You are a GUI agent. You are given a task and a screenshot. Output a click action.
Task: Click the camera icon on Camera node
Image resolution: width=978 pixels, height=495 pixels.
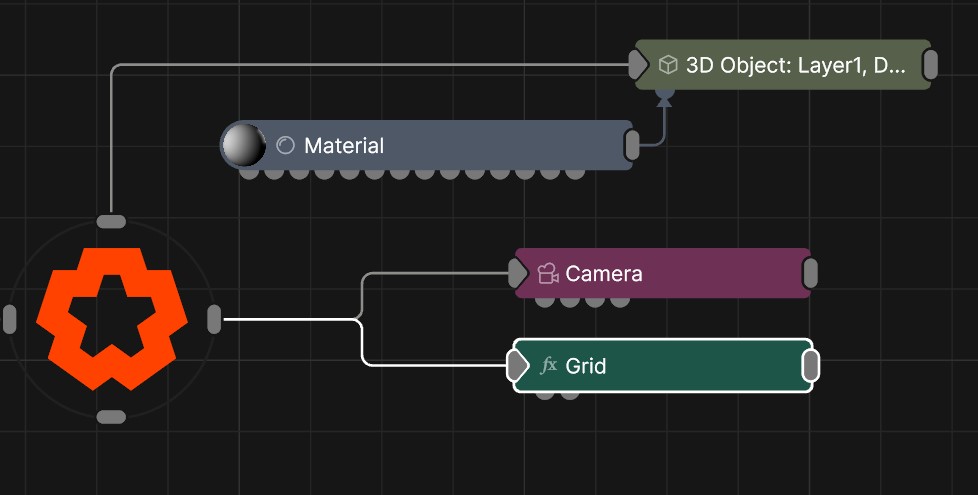point(547,273)
